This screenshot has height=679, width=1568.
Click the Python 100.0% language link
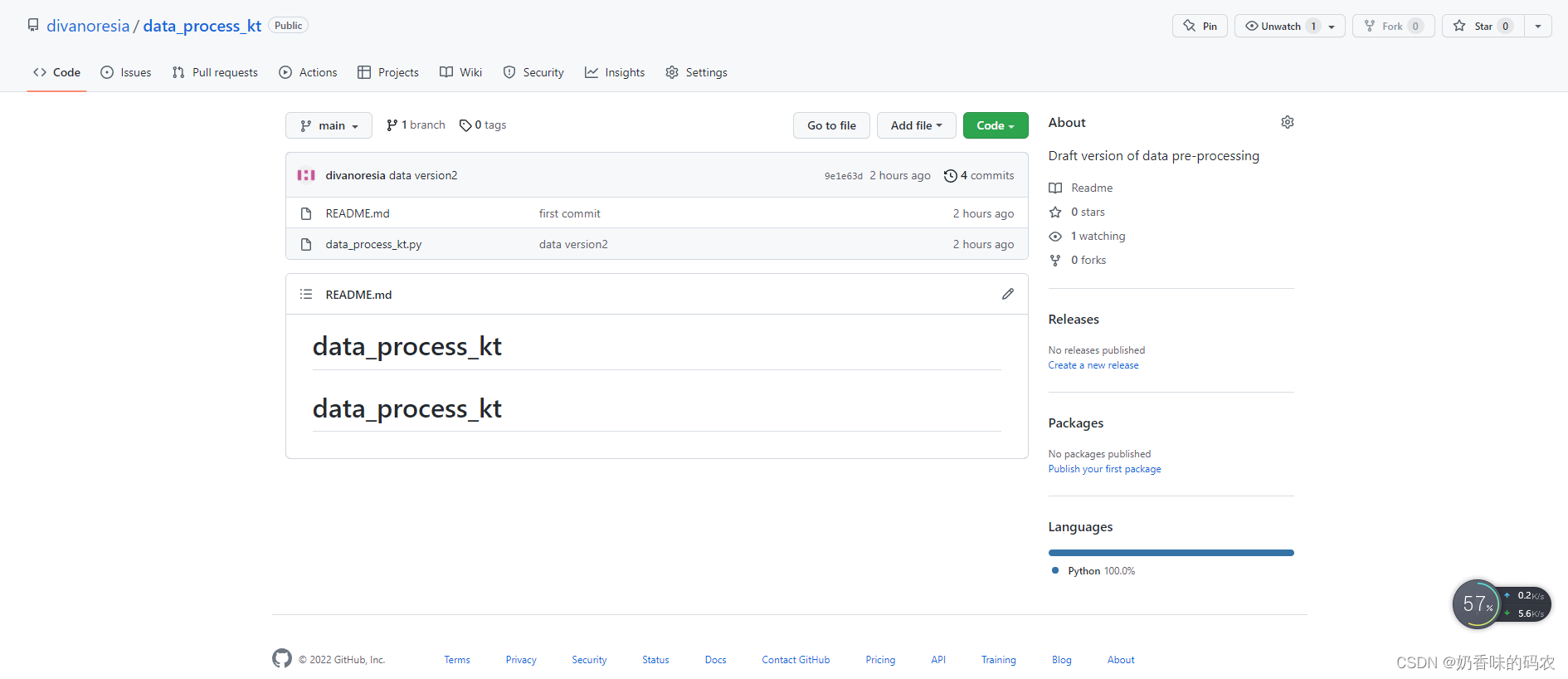pos(1093,571)
